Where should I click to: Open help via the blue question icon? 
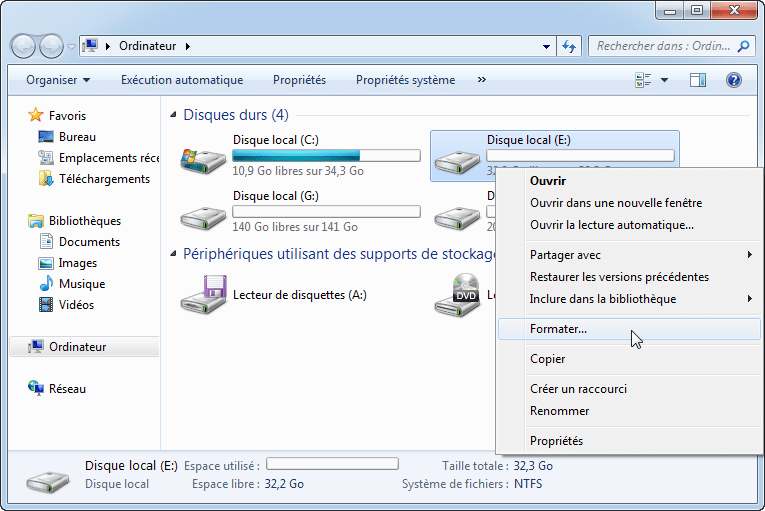click(734, 80)
